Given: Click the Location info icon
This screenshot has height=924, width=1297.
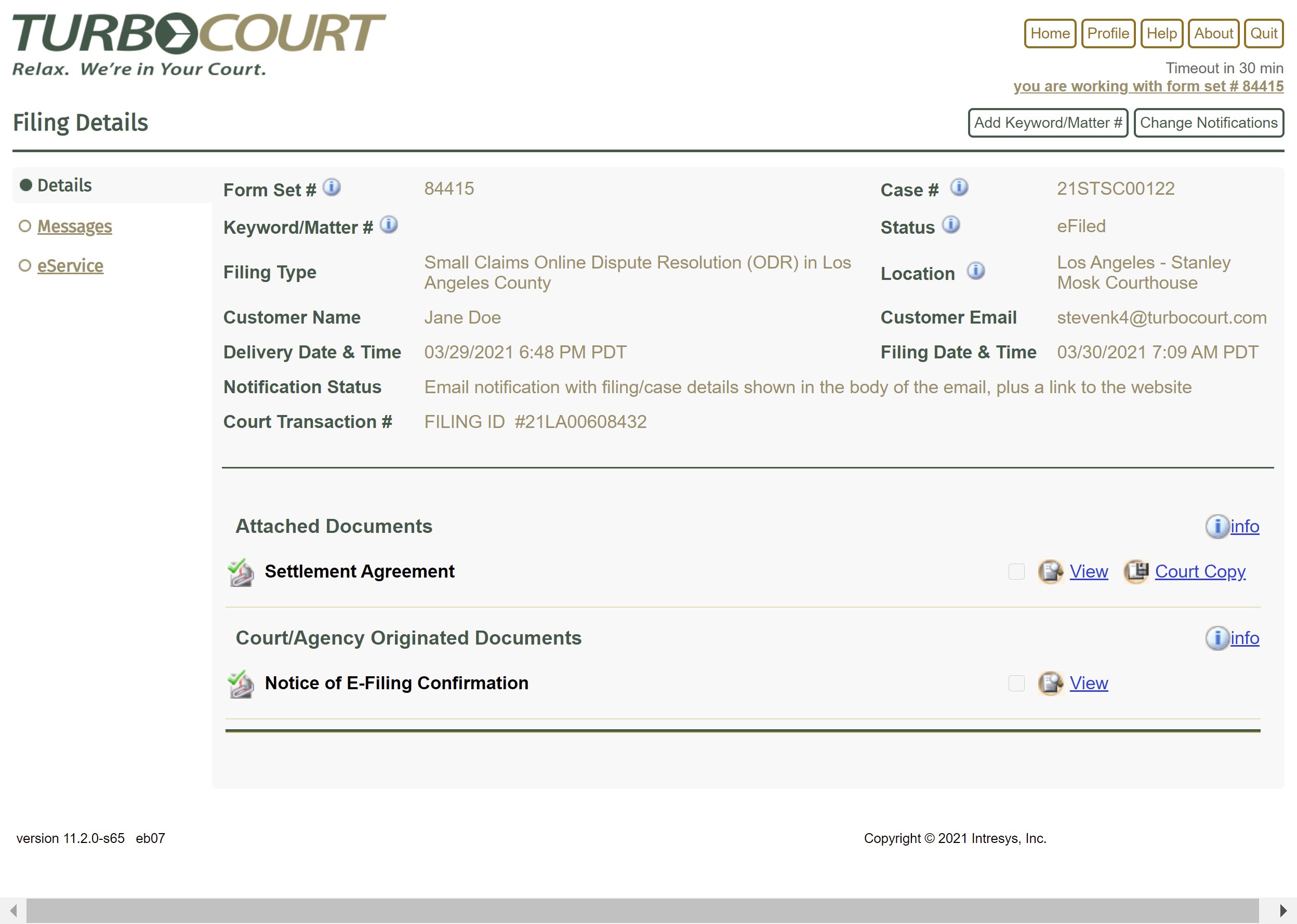Looking at the screenshot, I should tap(975, 272).
